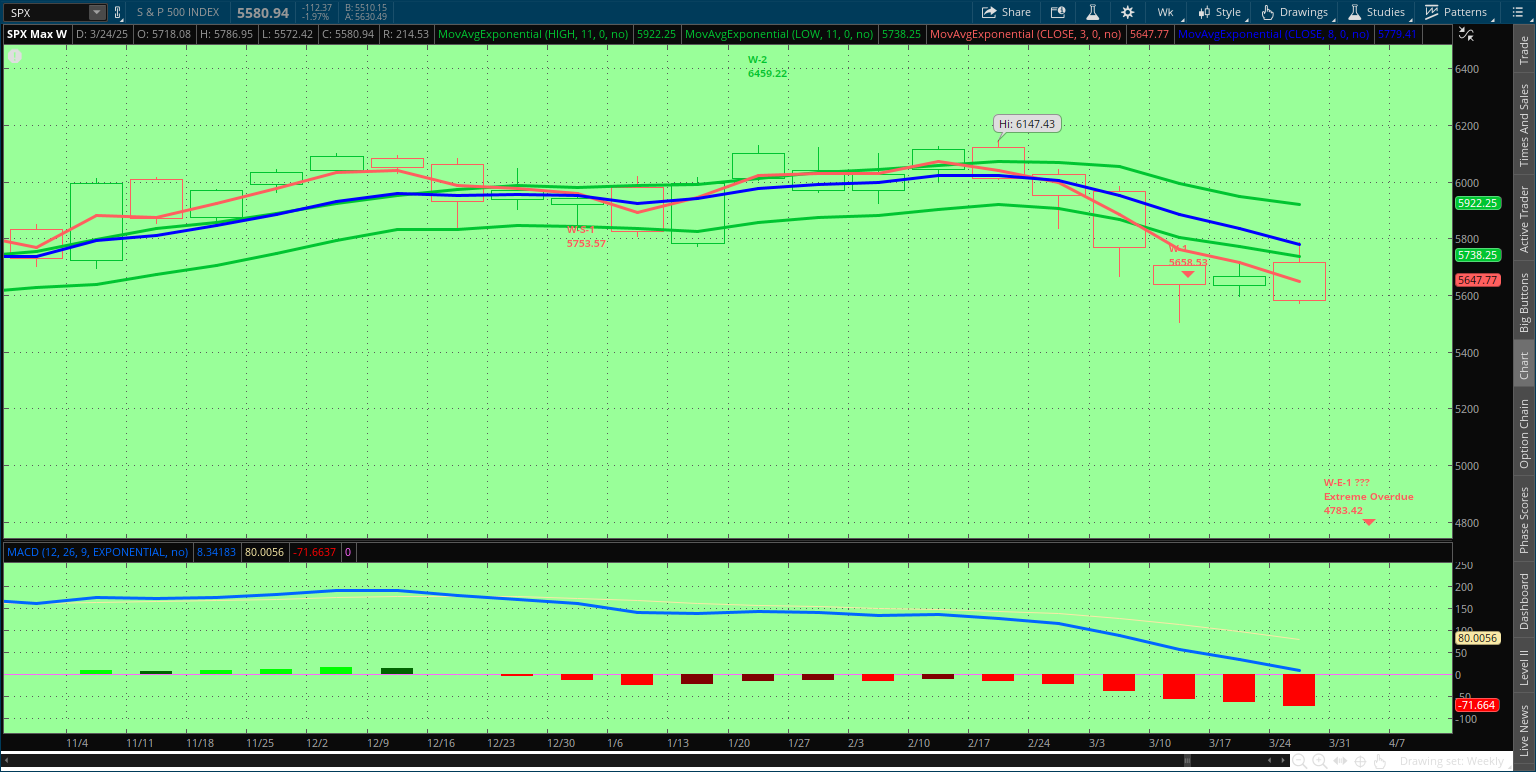1536x772 pixels.
Task: Click the Share chart icon
Action: [1006, 12]
